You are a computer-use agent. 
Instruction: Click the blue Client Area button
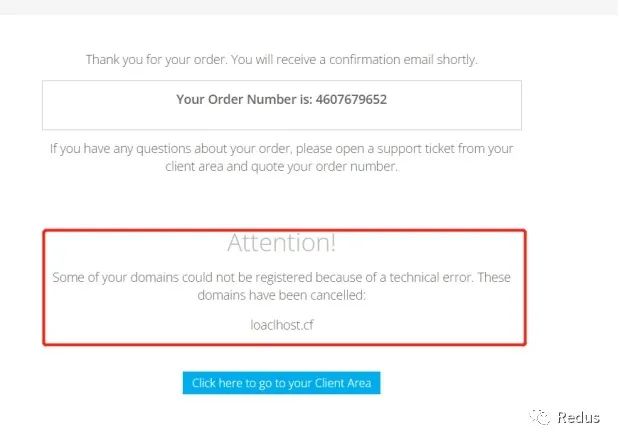(282, 383)
